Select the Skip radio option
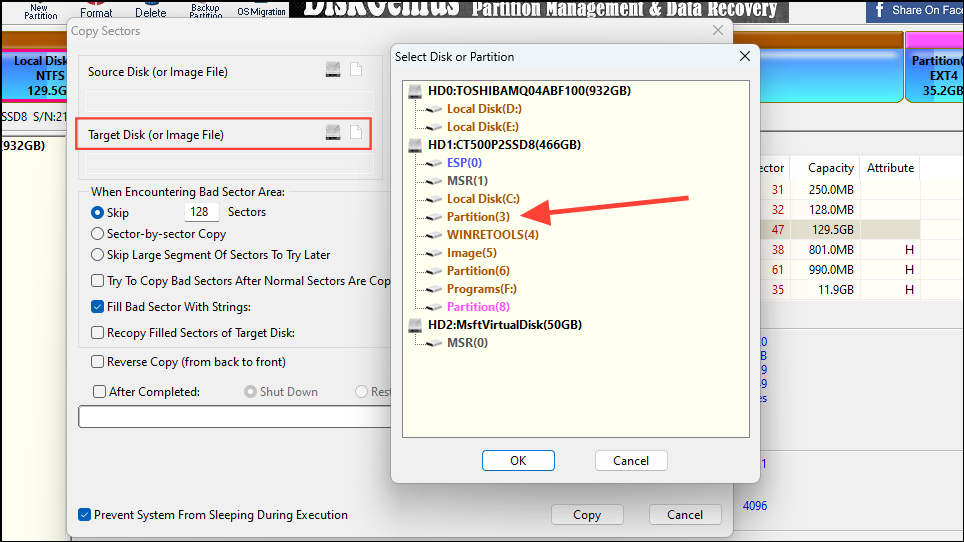 pos(97,213)
